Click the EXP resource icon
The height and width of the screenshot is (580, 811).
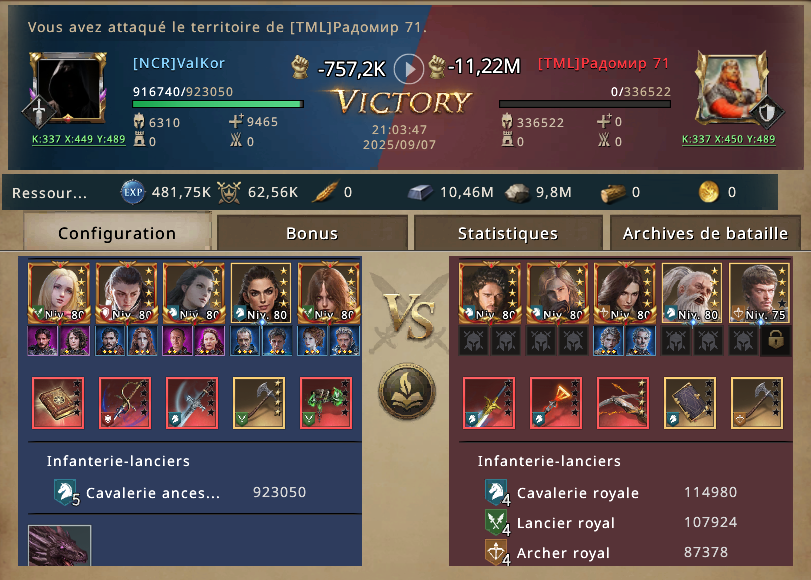click(x=133, y=192)
